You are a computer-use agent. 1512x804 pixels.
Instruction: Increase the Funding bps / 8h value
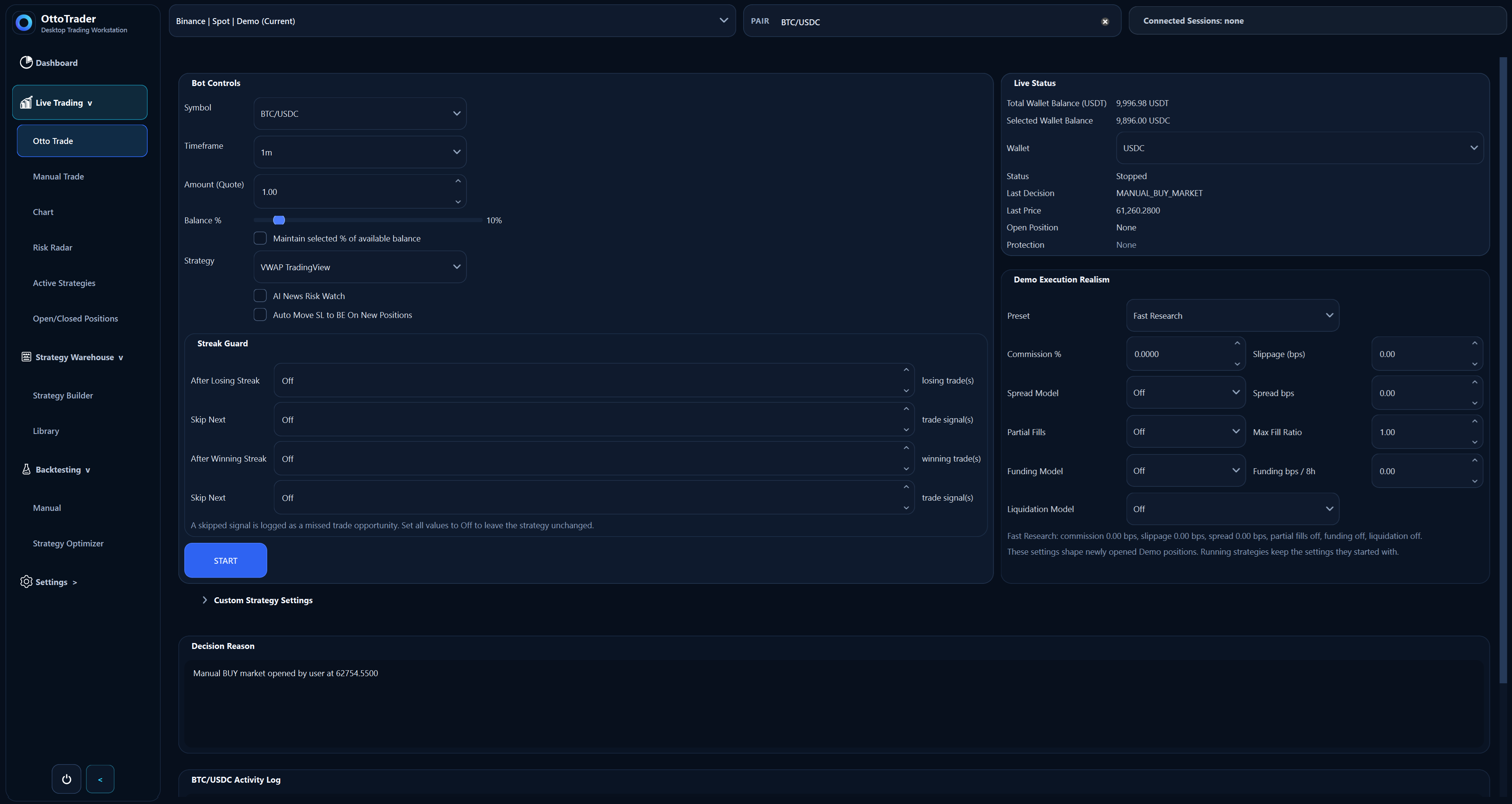click(x=1475, y=461)
